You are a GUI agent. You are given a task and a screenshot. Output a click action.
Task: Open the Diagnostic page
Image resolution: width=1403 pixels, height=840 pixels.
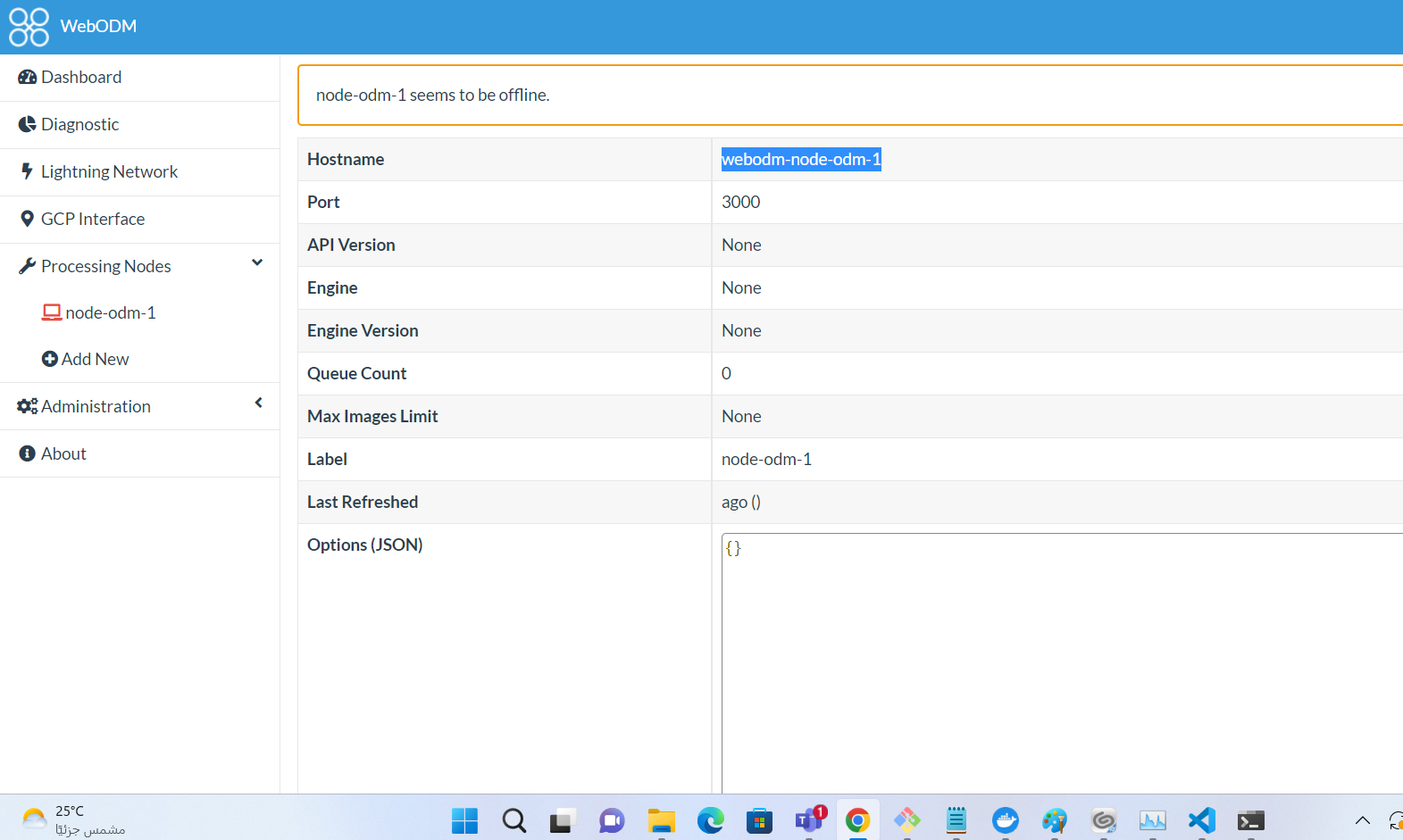(x=79, y=125)
